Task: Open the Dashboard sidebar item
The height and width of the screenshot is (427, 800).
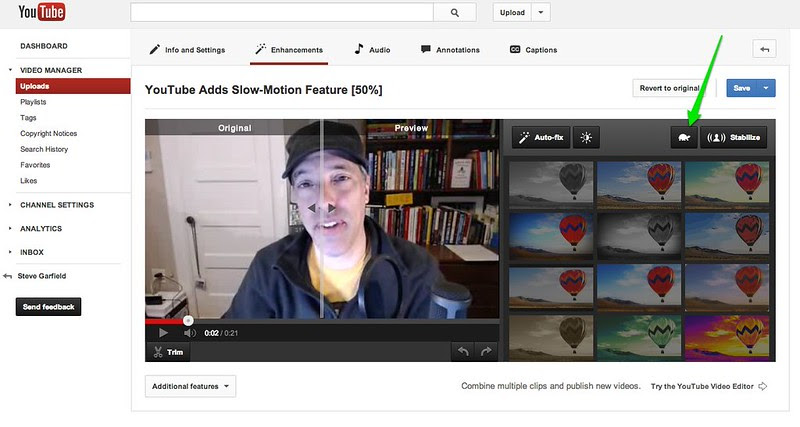Action: (x=44, y=46)
